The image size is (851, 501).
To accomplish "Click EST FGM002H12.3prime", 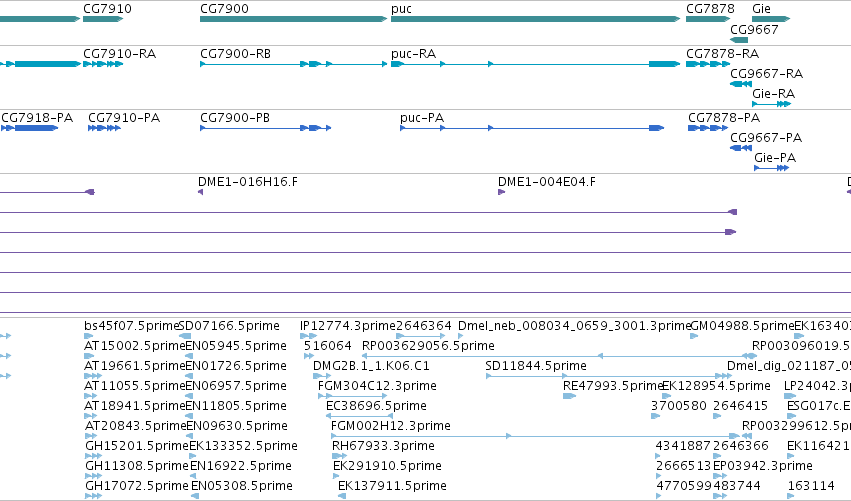I will [x=391, y=426].
